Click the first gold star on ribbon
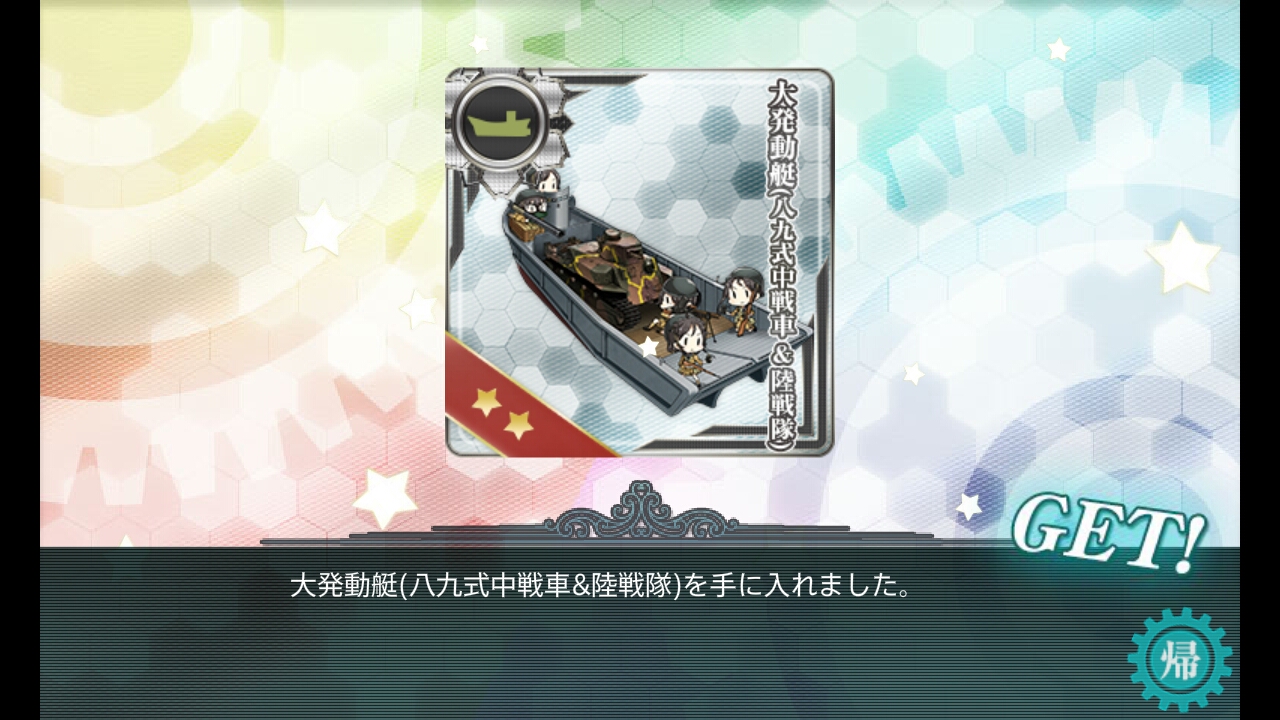 (486, 402)
